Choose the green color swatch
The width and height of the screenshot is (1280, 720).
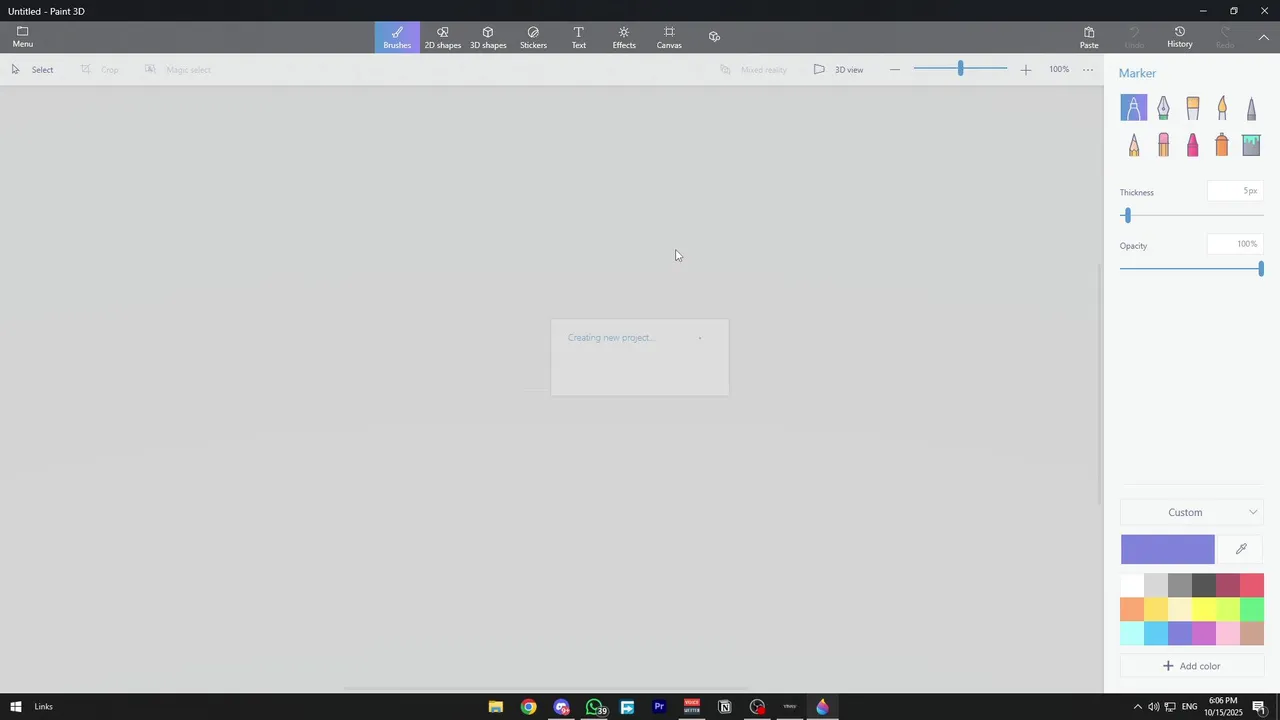click(1252, 609)
